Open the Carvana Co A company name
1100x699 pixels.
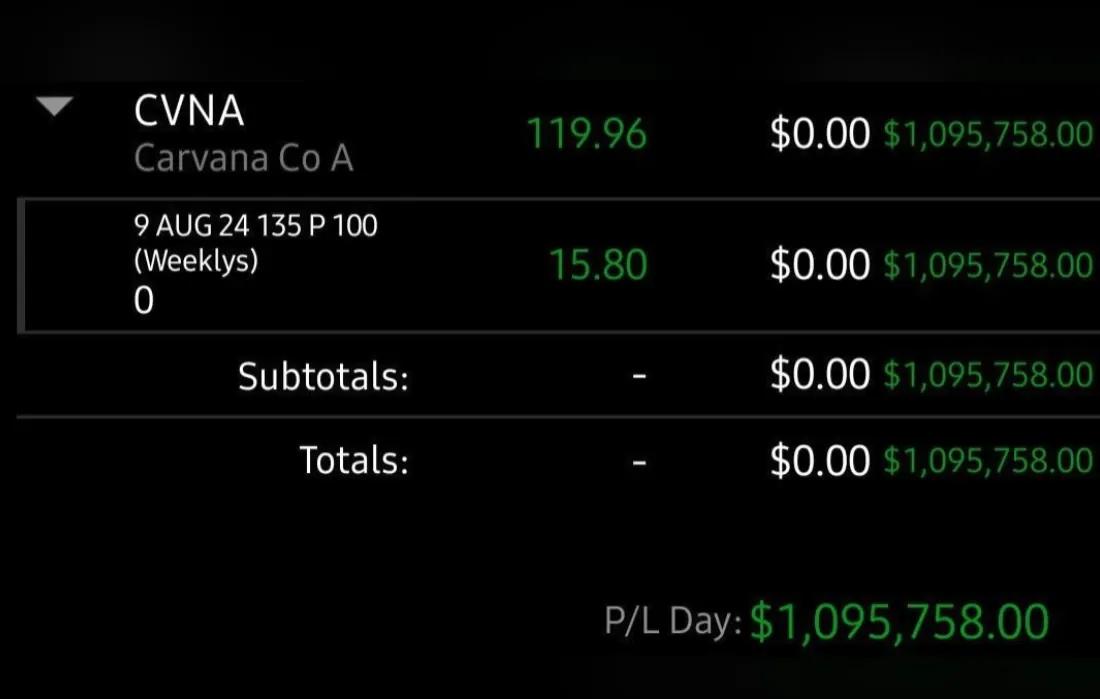tap(243, 158)
